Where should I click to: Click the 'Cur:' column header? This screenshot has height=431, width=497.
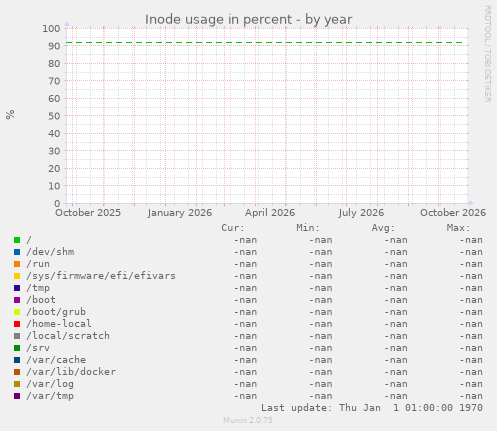[233, 228]
